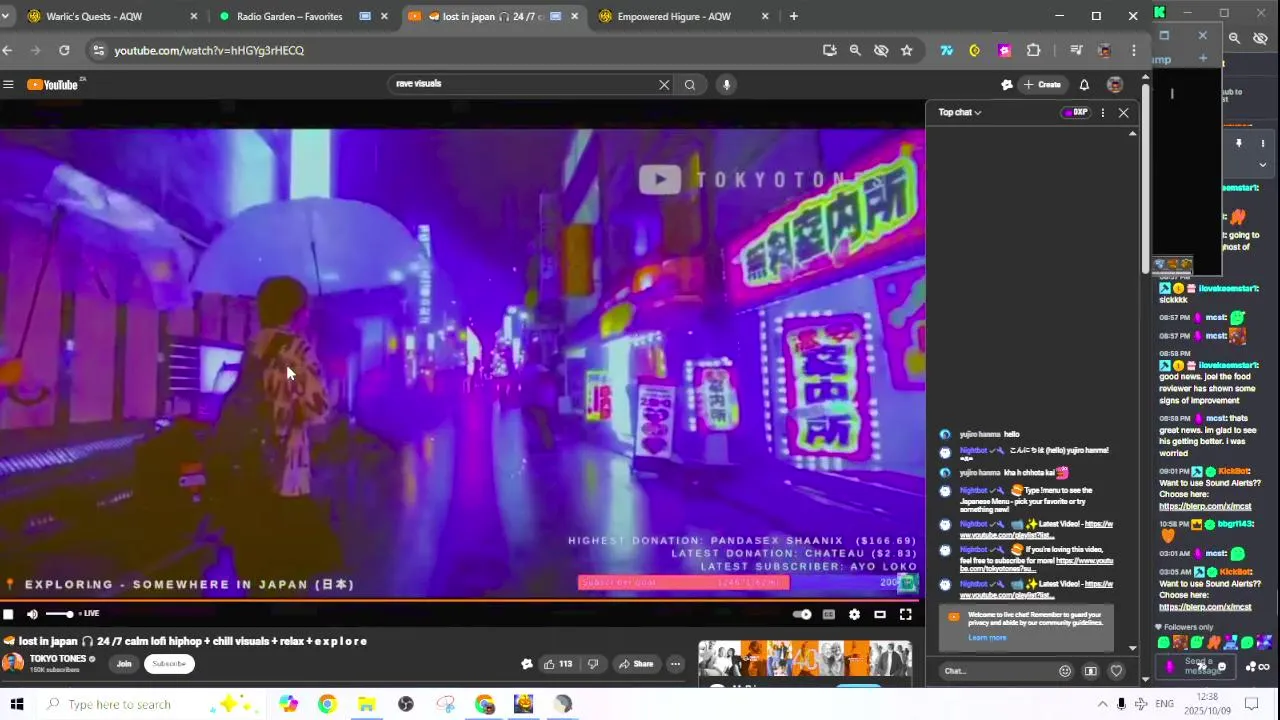1280x720 pixels.
Task: Open Chrome zoom magnifier in address bar
Action: coord(855,50)
